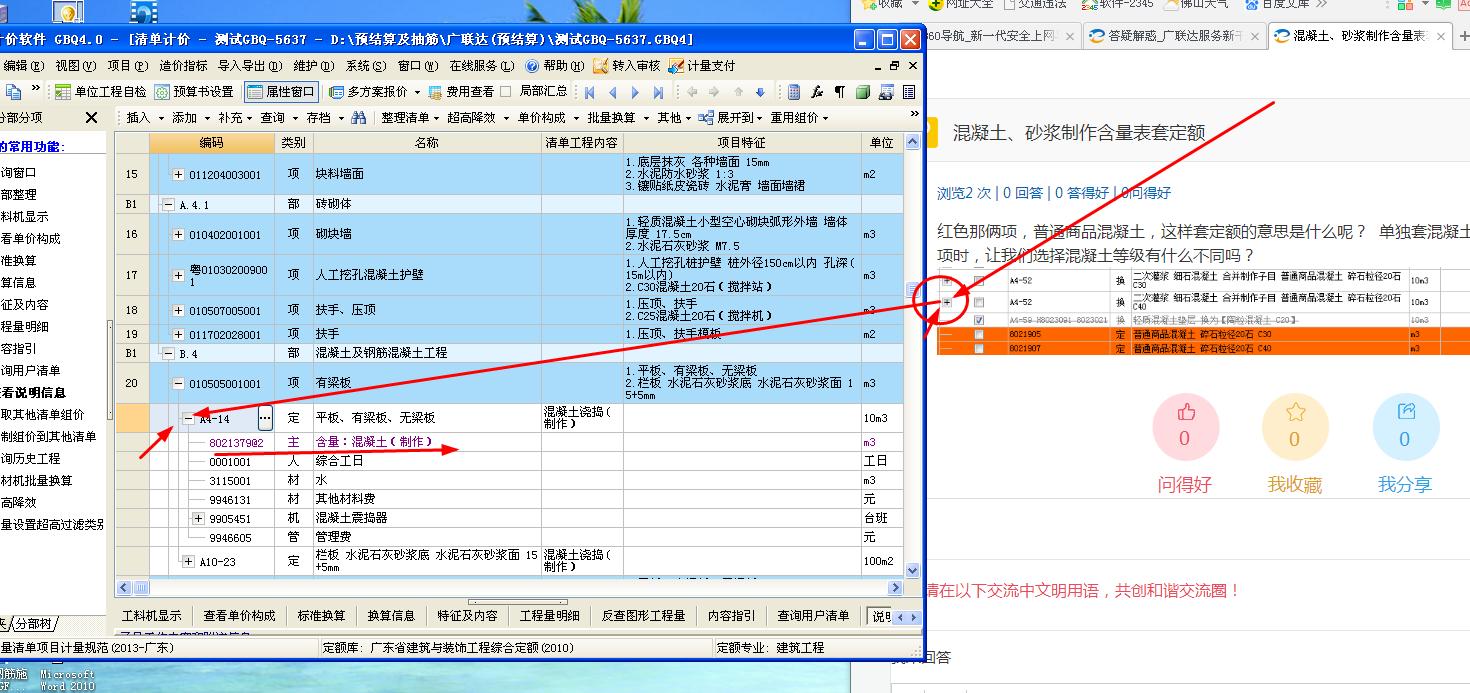
Task: Open the 视图 menu
Action: [x=76, y=66]
